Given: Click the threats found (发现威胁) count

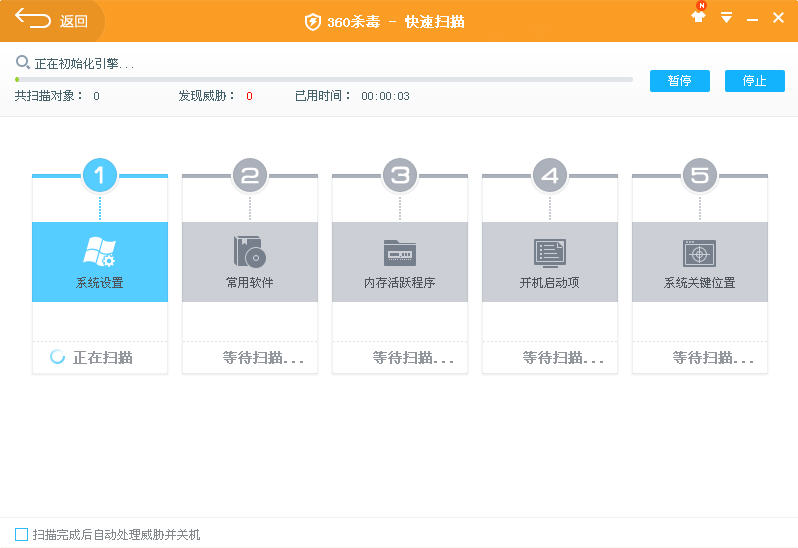Looking at the screenshot, I should point(249,96).
